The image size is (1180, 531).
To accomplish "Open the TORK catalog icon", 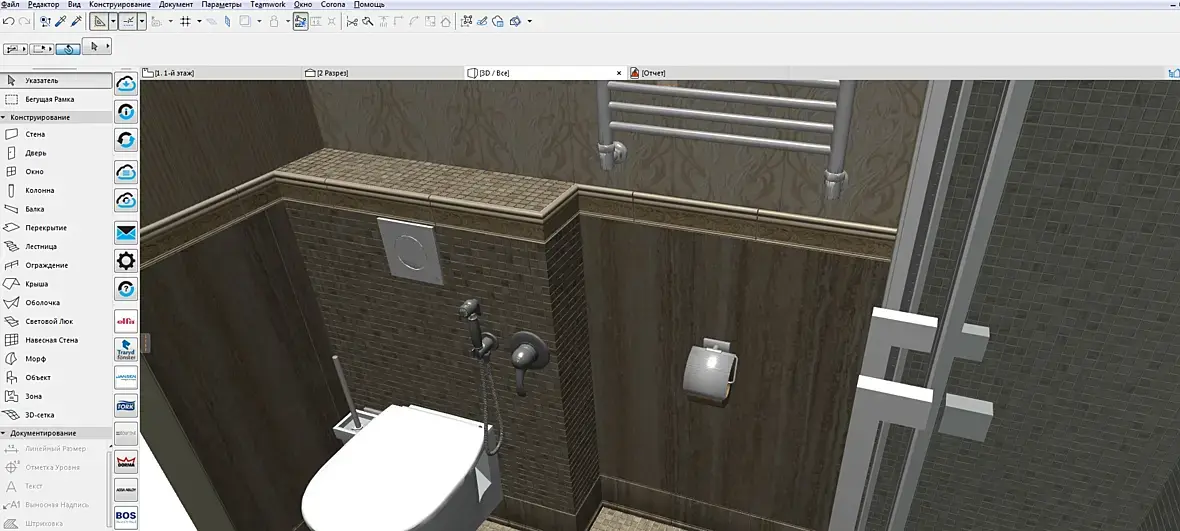I will tap(126, 405).
